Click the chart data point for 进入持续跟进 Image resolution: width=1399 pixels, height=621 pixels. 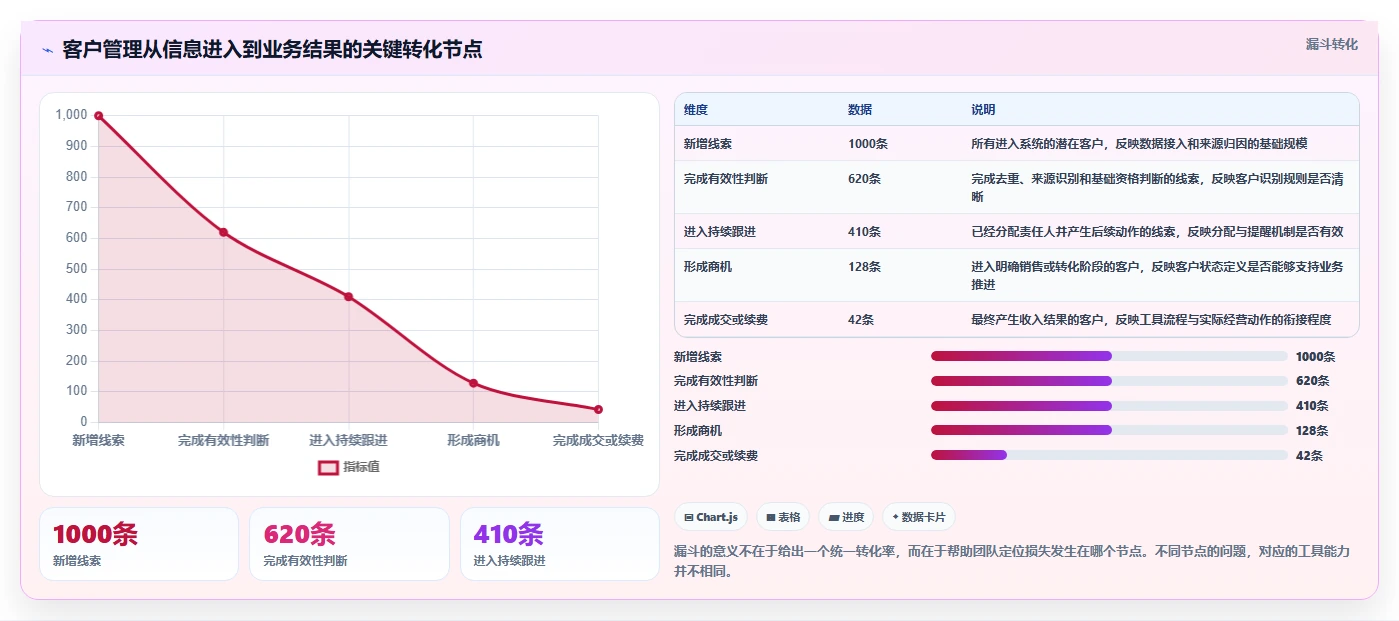[348, 296]
